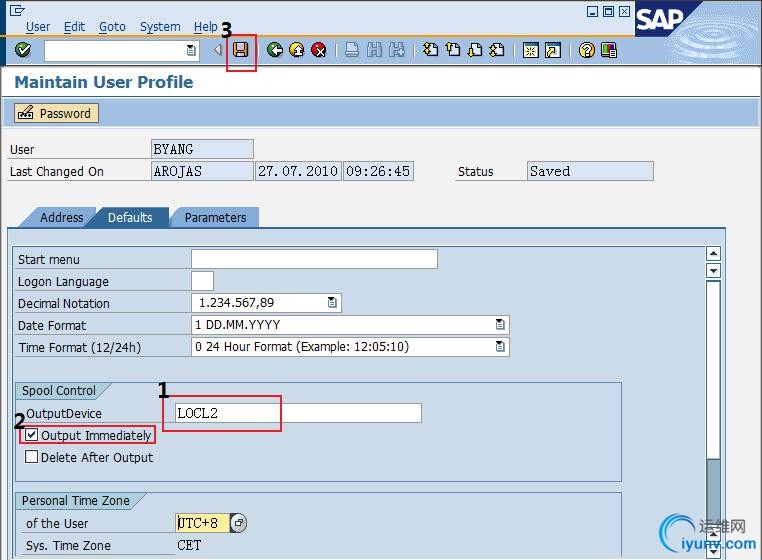Click the scroll up arrow in Defaults panel
The image size is (762, 560).
tap(713, 253)
